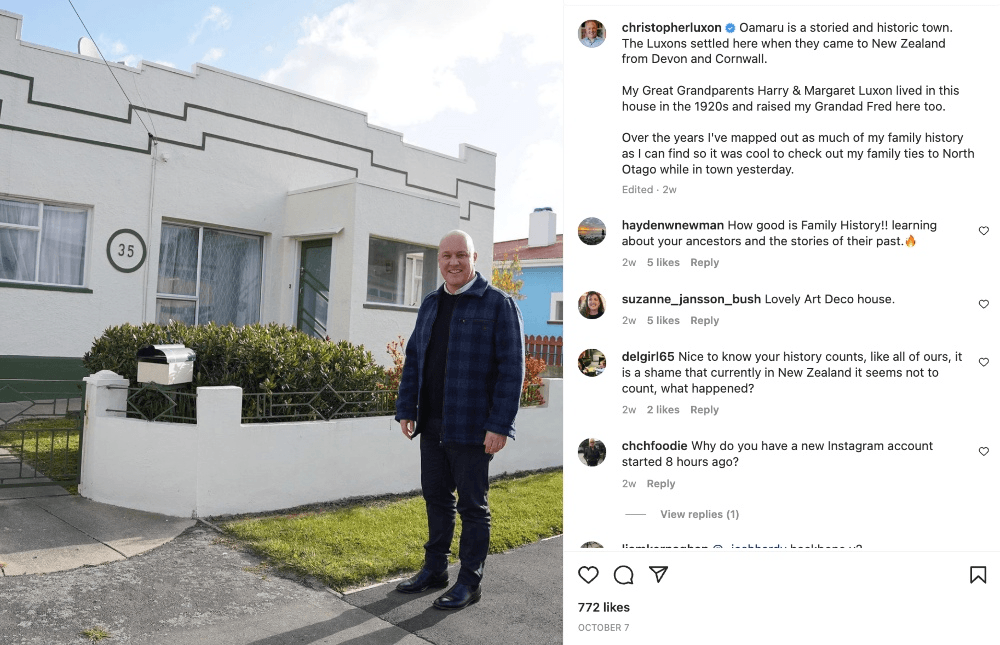1000x645 pixels.
Task: Open suzanne_jansson_bush's avatar
Action: click(592, 304)
